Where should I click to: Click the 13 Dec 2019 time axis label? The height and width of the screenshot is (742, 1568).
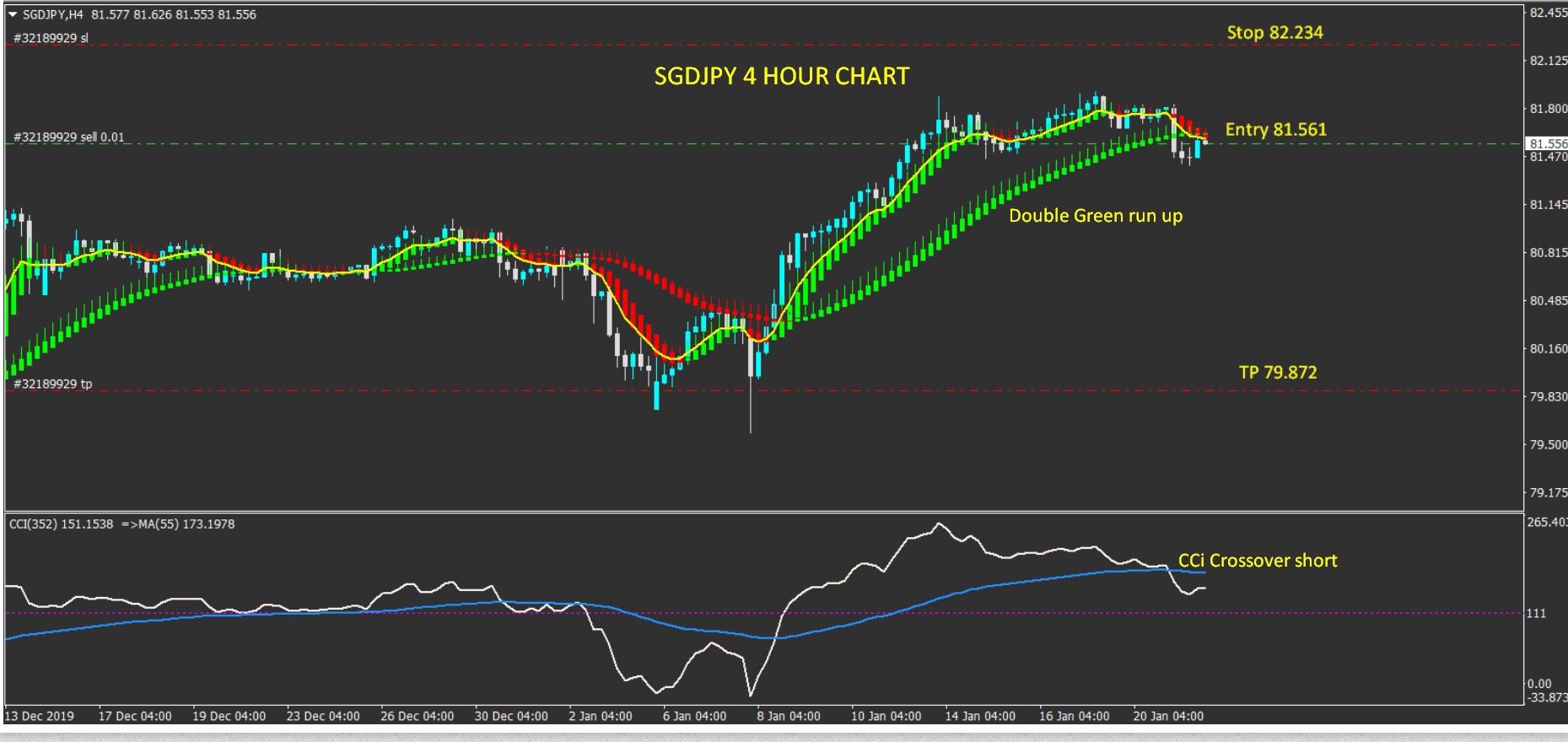coord(40,716)
